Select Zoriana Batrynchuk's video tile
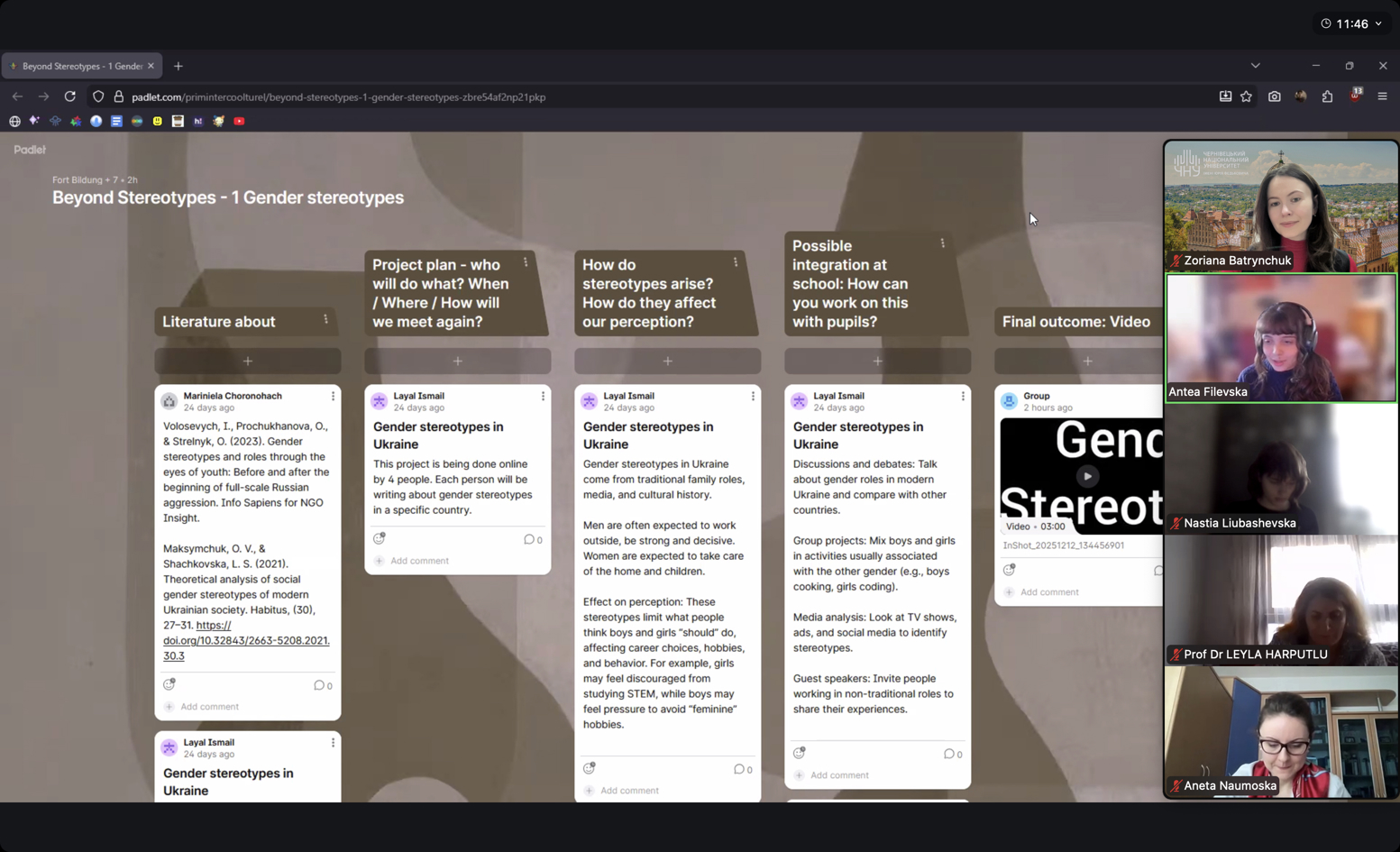 1281,206
